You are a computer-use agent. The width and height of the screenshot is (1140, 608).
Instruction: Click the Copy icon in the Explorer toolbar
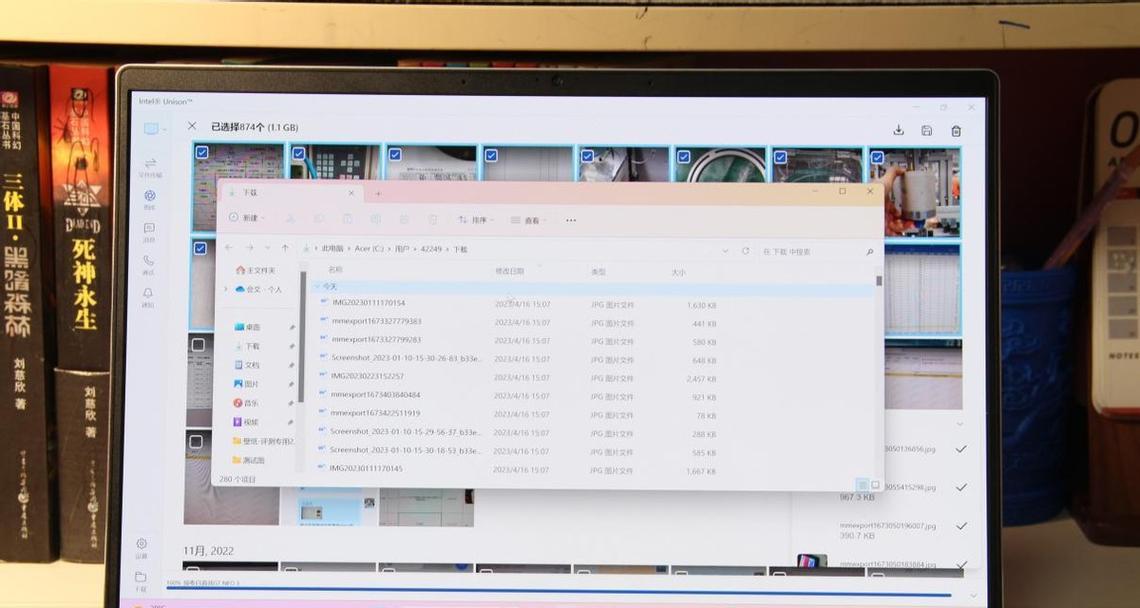coord(319,219)
